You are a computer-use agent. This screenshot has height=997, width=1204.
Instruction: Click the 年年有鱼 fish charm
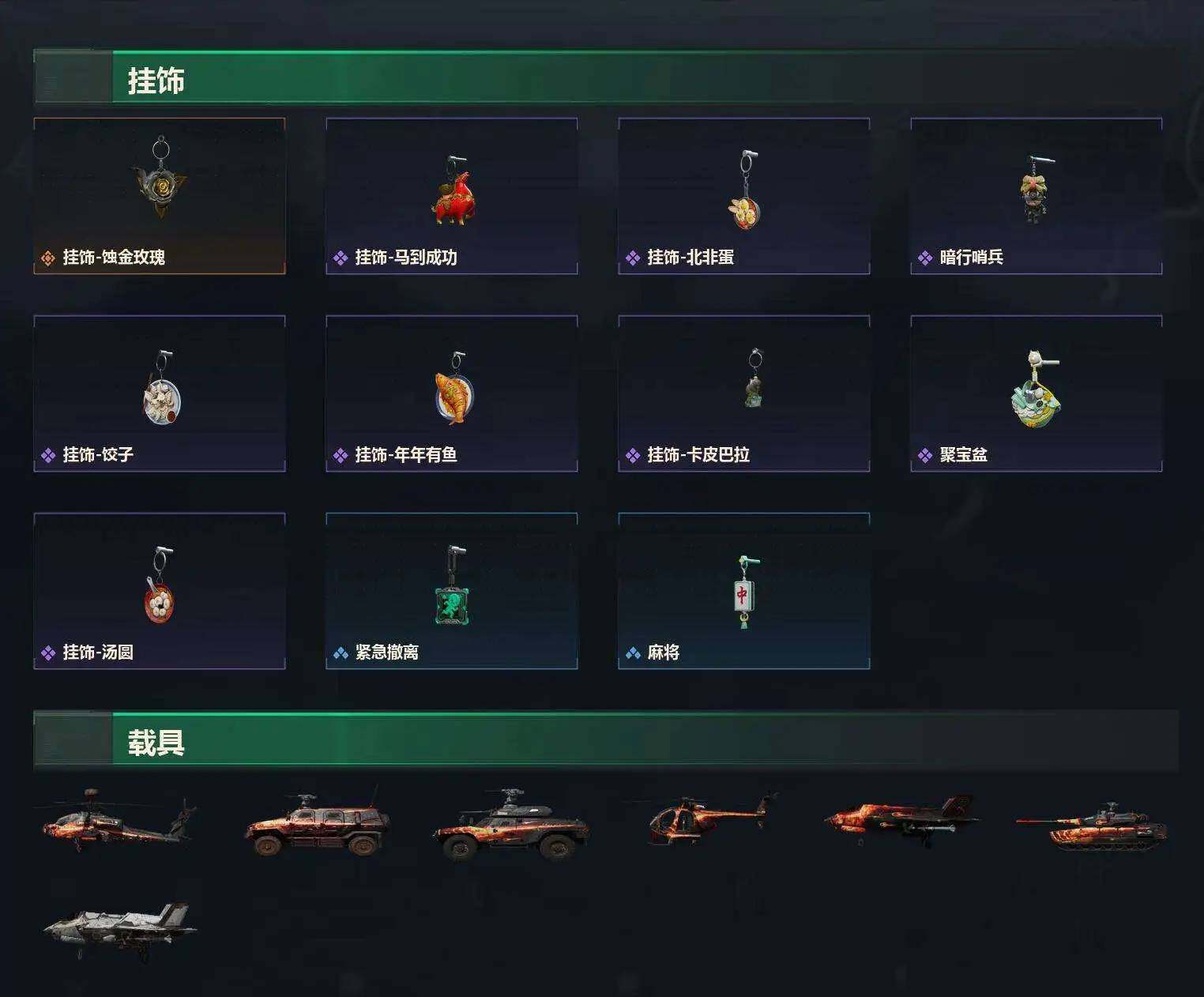453,388
